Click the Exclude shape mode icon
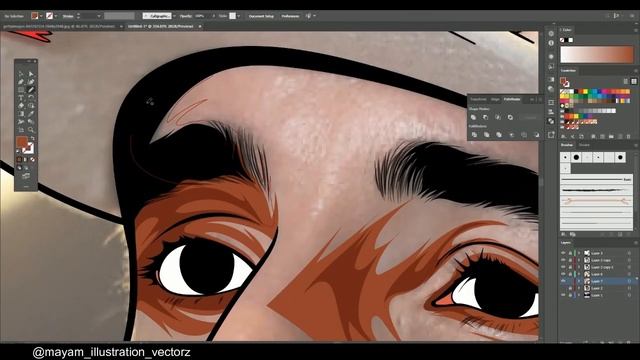The height and width of the screenshot is (360, 640). click(510, 117)
